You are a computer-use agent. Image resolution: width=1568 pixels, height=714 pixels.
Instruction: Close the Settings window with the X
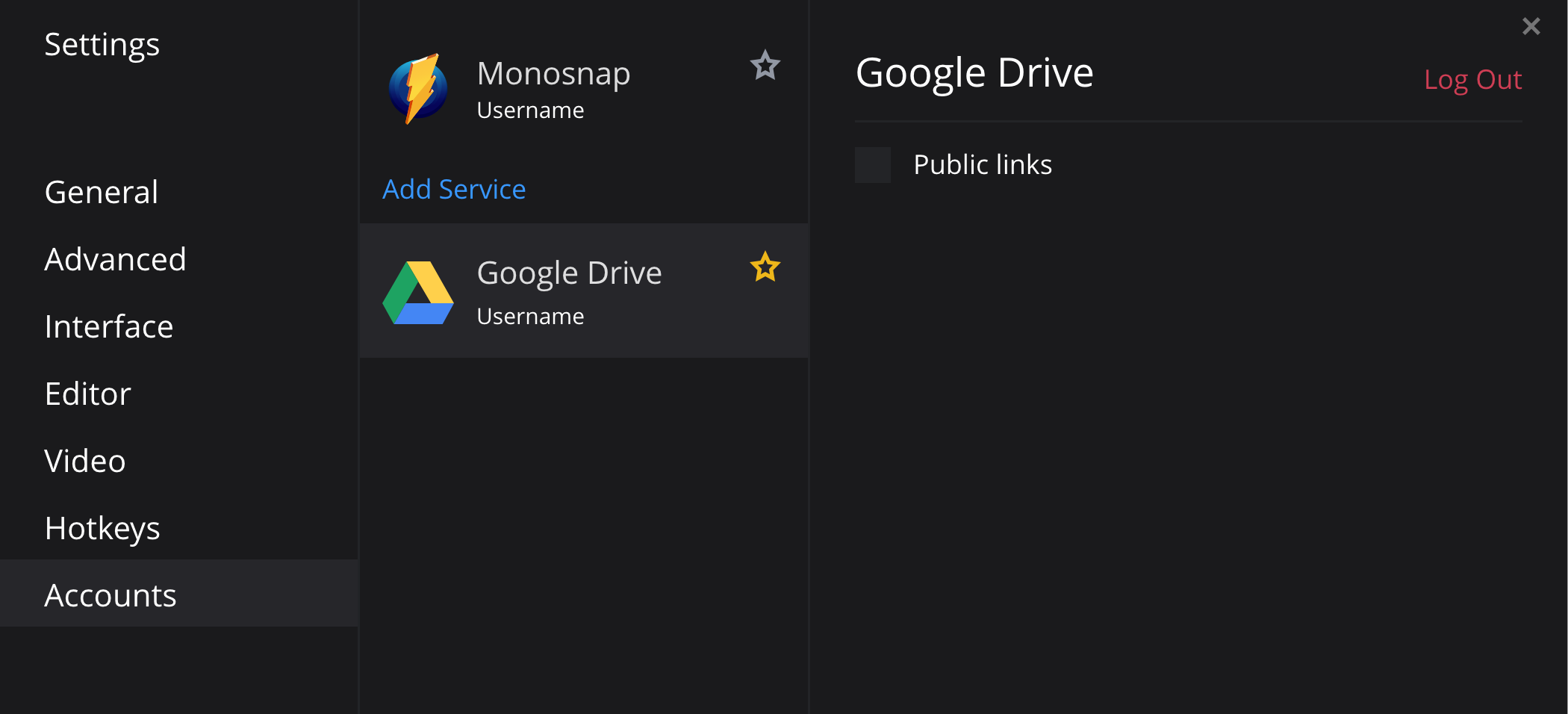[1531, 27]
